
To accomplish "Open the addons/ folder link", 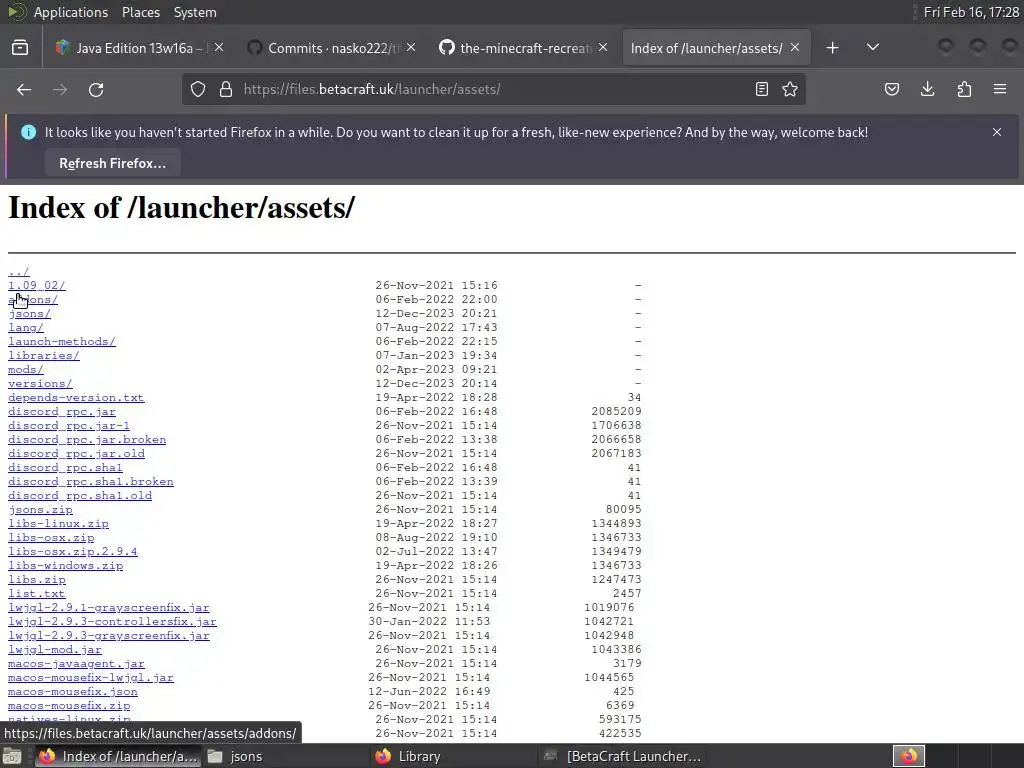I will click(33, 300).
